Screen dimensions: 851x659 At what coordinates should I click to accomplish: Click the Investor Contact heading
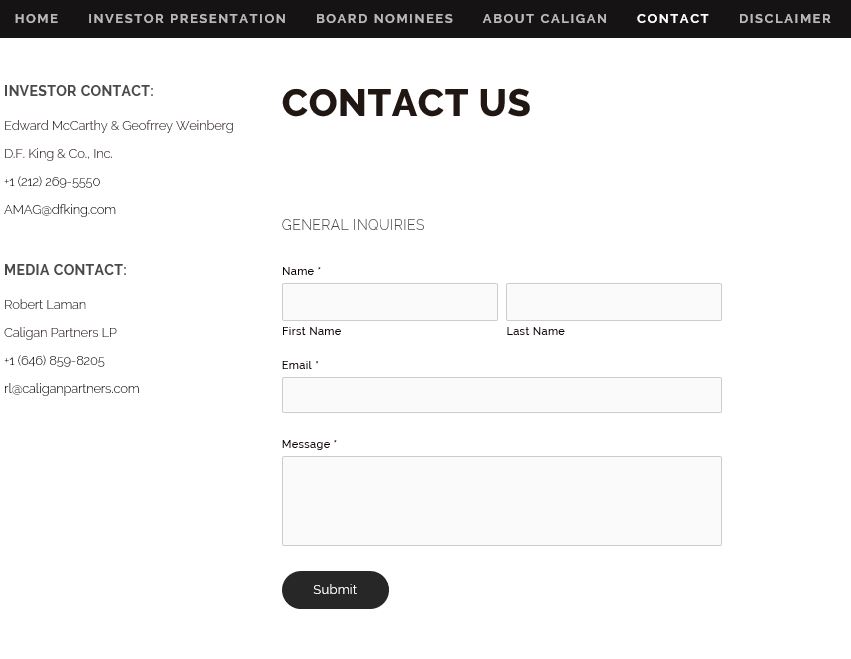(x=79, y=91)
